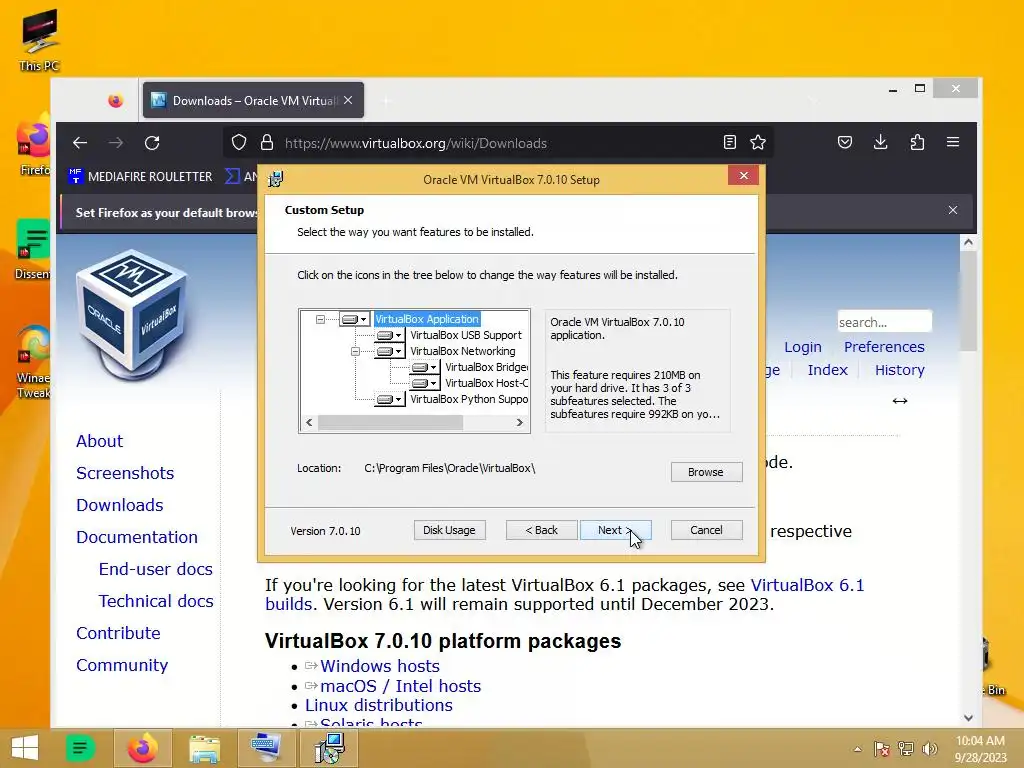Open Firefox application menu
The width and height of the screenshot is (1024, 768).
click(953, 142)
